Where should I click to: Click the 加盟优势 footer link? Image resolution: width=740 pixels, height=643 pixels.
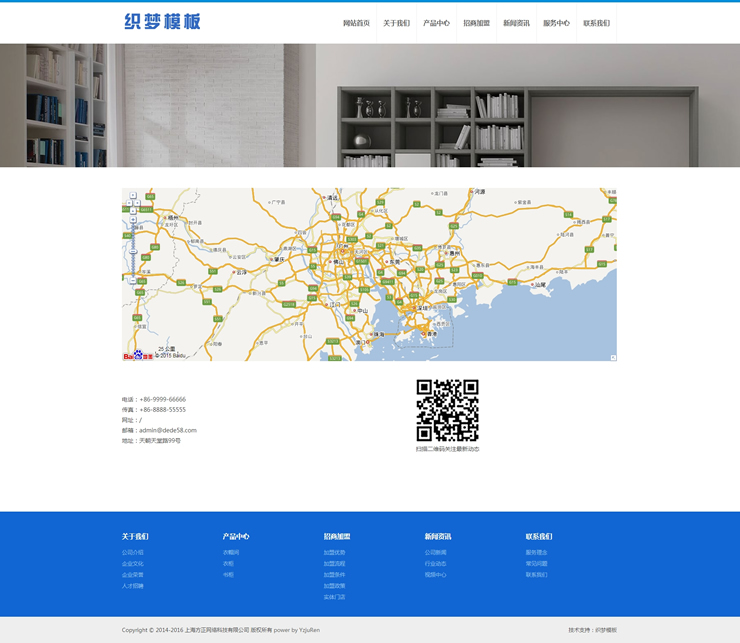tap(334, 552)
